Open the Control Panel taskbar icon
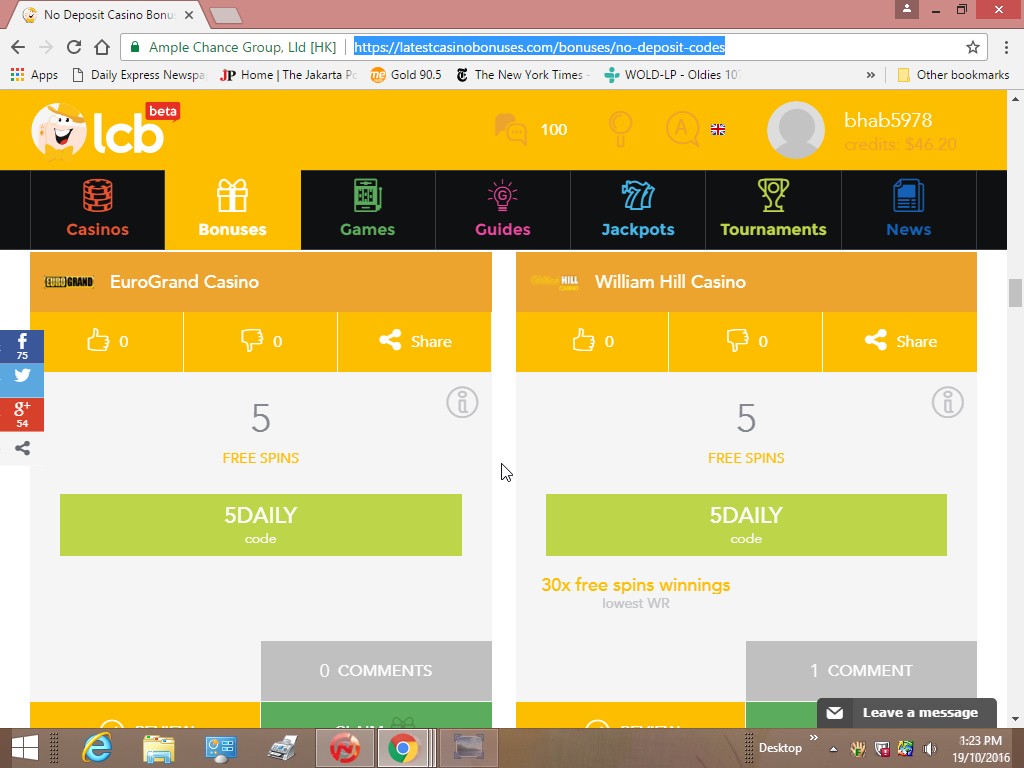1024x768 pixels. pos(221,748)
